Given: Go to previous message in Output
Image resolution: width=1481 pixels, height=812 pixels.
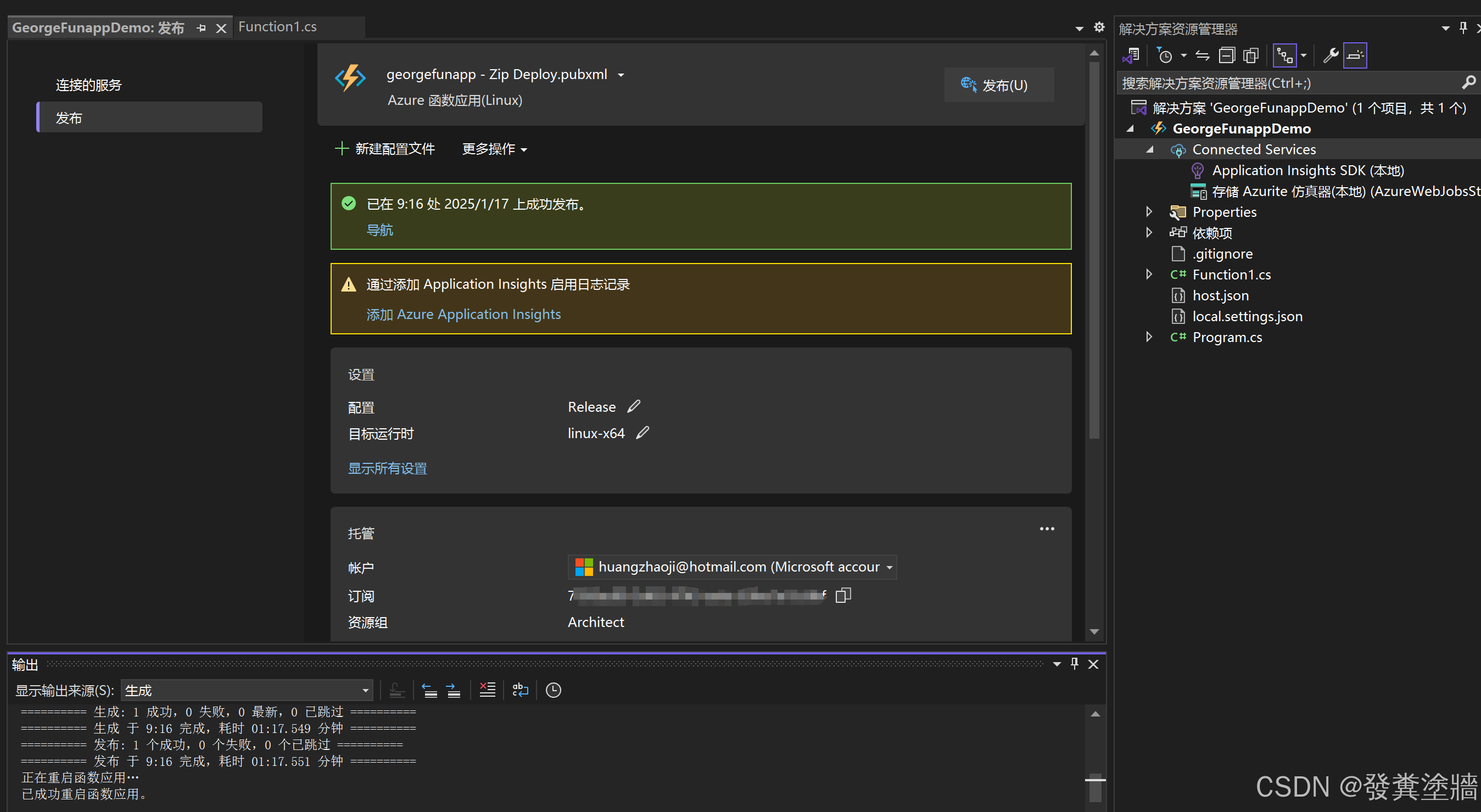Looking at the screenshot, I should pyautogui.click(x=429, y=690).
